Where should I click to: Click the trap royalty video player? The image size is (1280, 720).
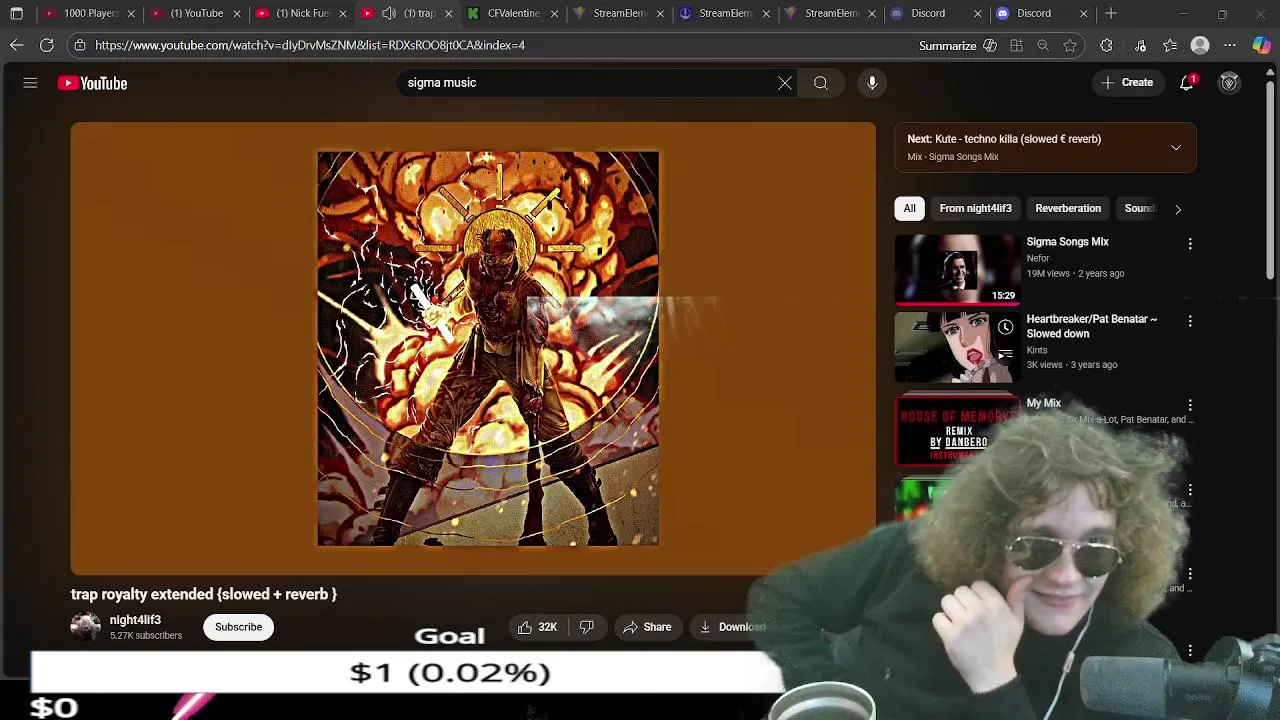[x=473, y=349]
